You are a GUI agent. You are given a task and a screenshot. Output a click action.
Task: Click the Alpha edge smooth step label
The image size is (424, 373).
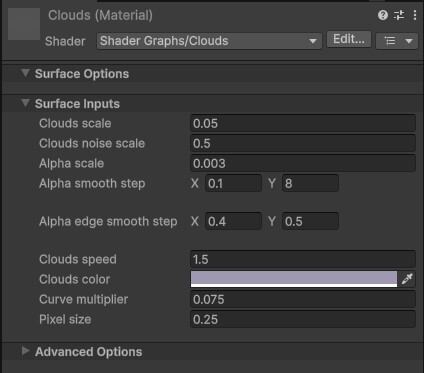(108, 221)
